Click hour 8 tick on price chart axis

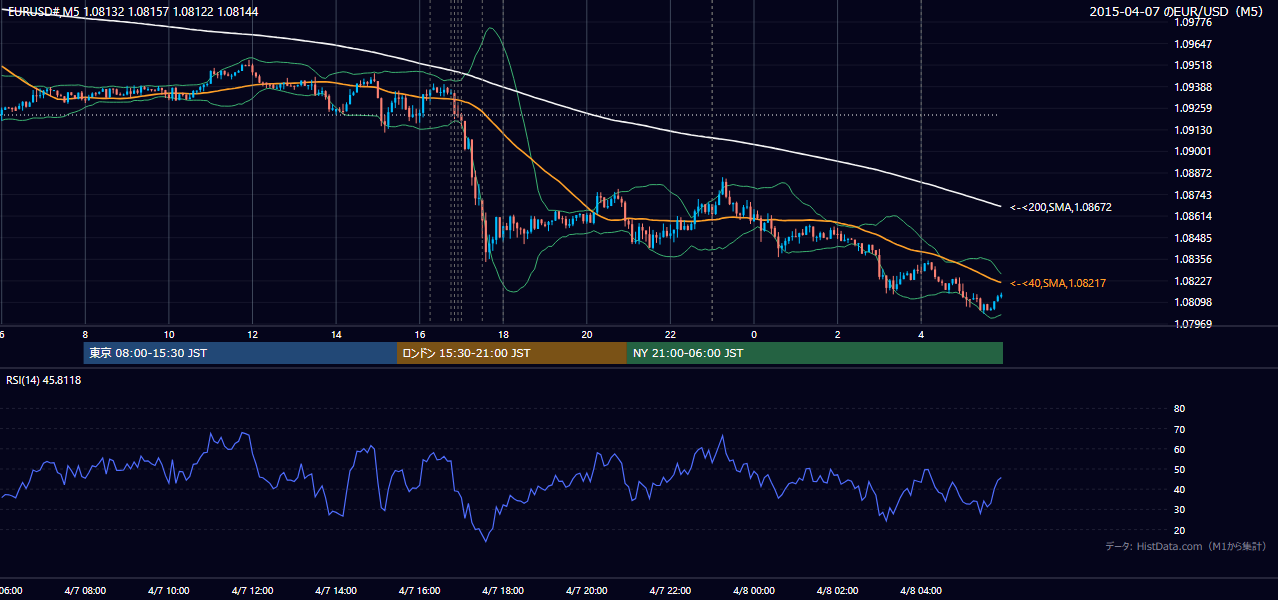(x=85, y=335)
